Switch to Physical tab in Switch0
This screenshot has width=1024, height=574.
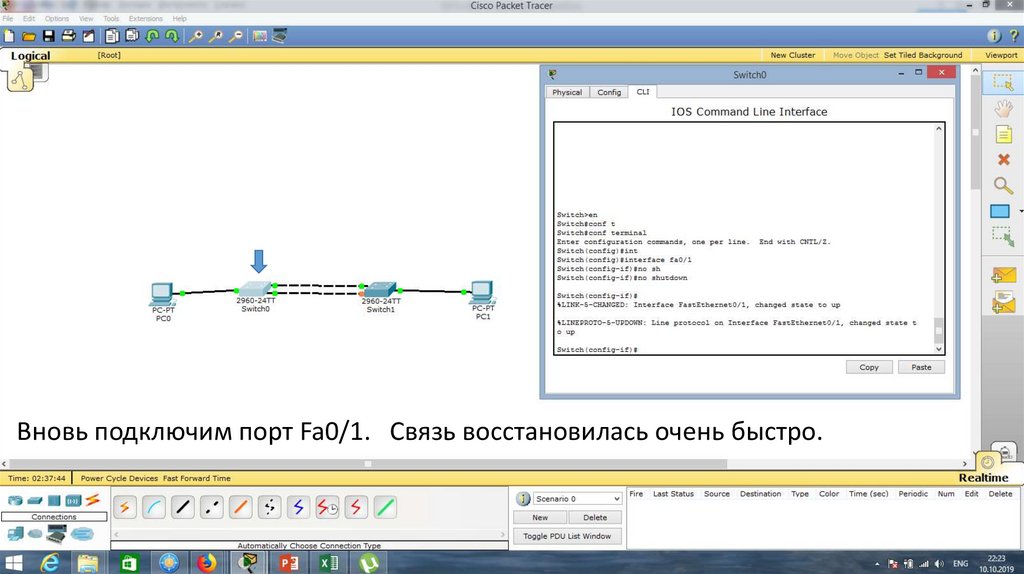[567, 92]
